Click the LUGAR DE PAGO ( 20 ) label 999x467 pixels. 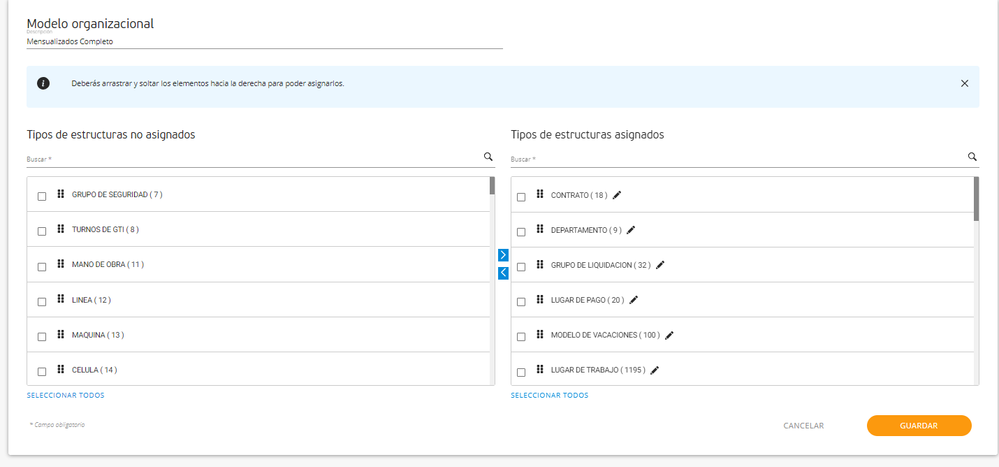(x=587, y=300)
